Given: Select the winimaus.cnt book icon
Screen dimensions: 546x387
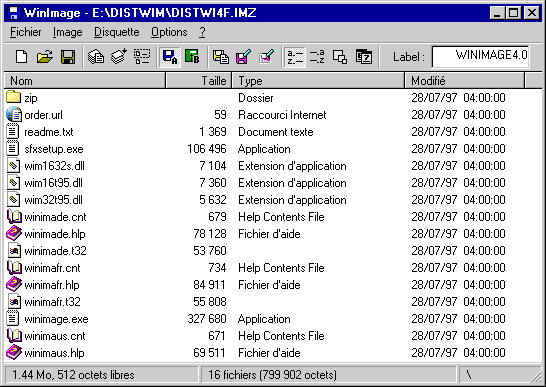Looking at the screenshot, I should point(14,335).
